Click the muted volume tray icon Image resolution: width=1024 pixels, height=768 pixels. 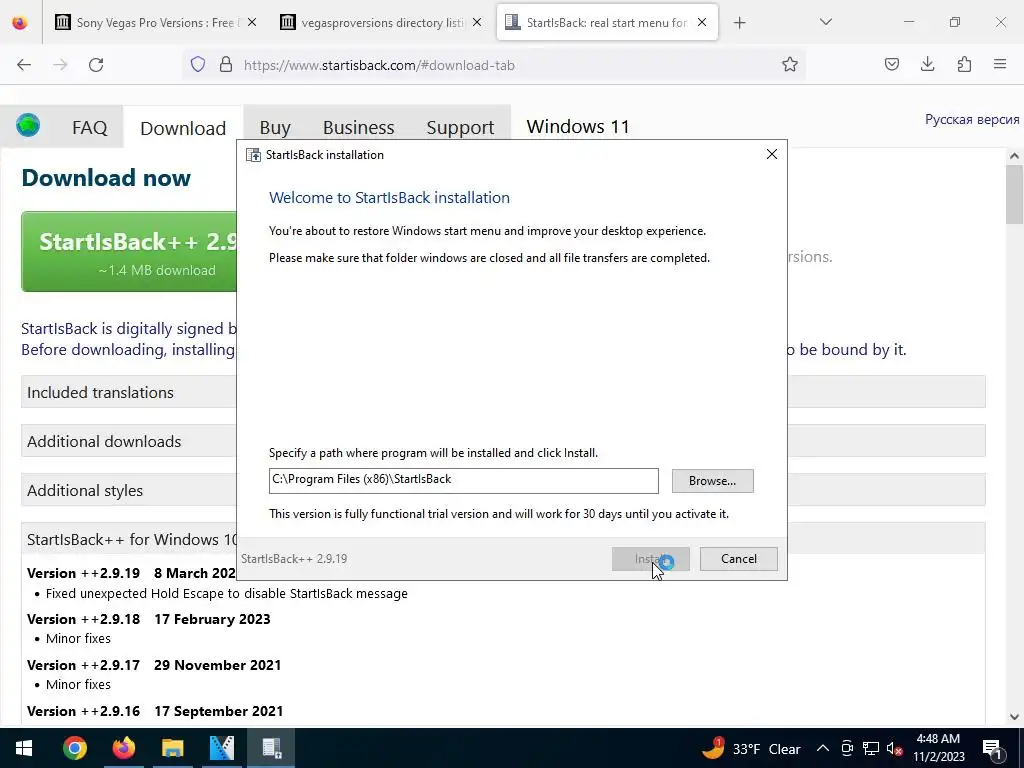894,748
